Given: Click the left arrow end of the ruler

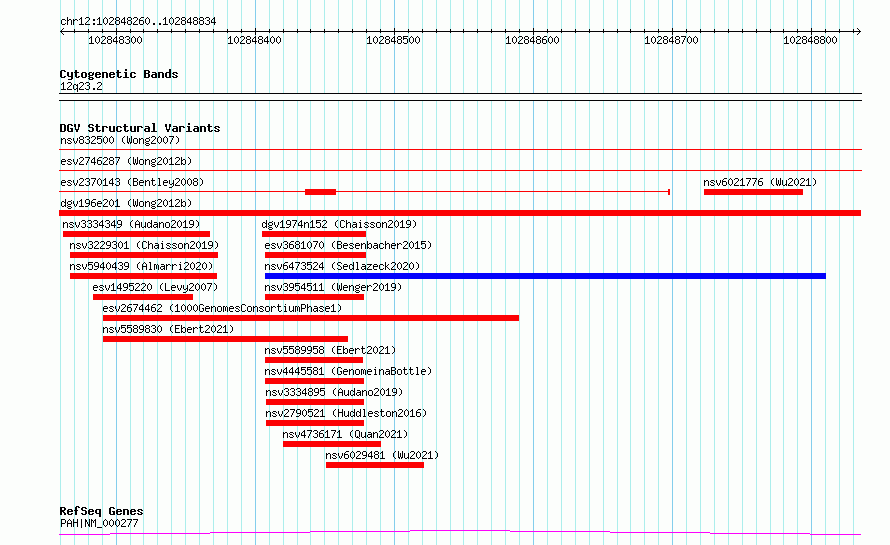Looking at the screenshot, I should (62, 31).
